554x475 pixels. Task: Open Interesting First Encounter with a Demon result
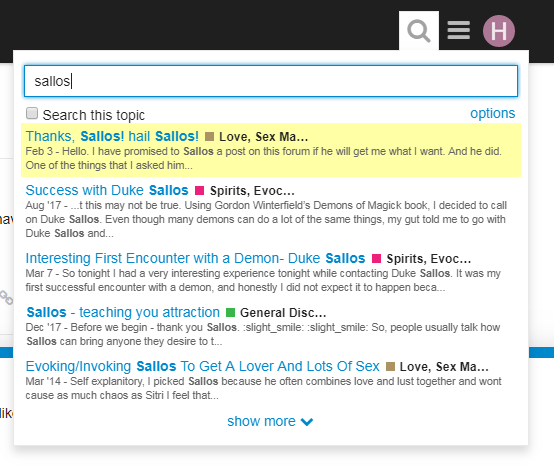point(195,258)
